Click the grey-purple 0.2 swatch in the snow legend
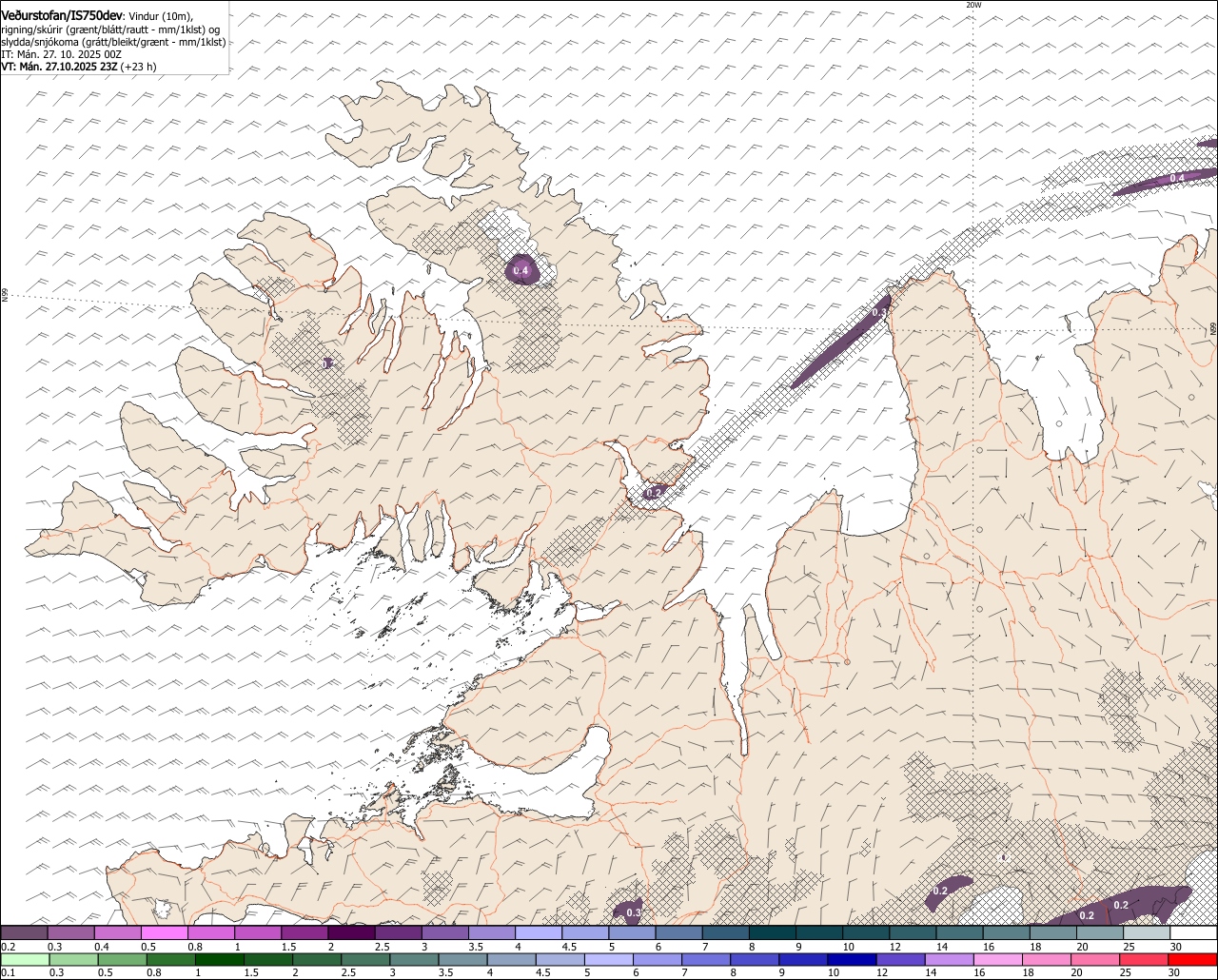The height and width of the screenshot is (980, 1218). [24, 932]
